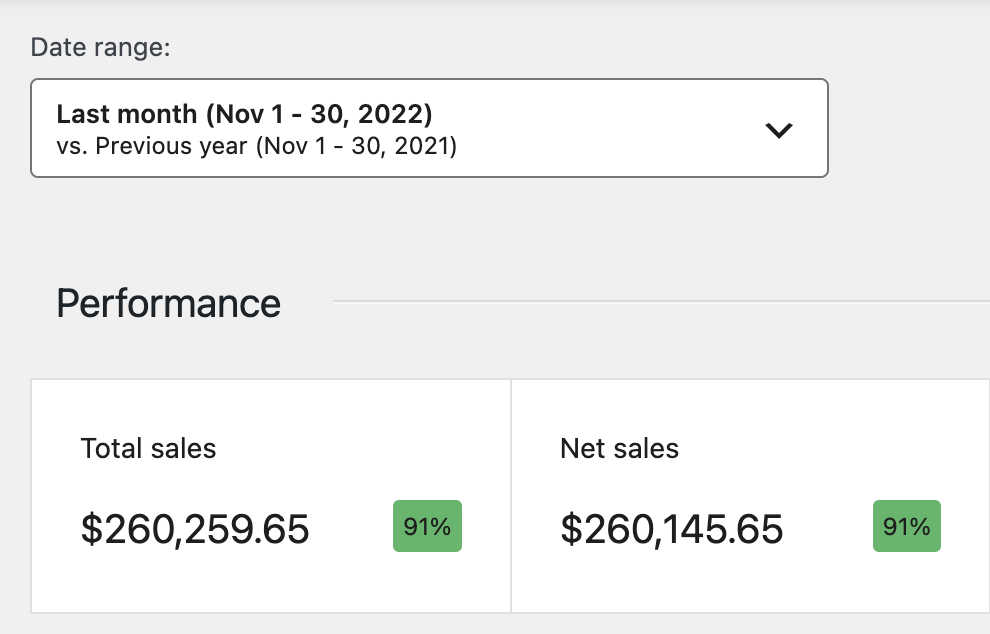
Task: Click empty space right of Net sales label
Action: coord(820,448)
